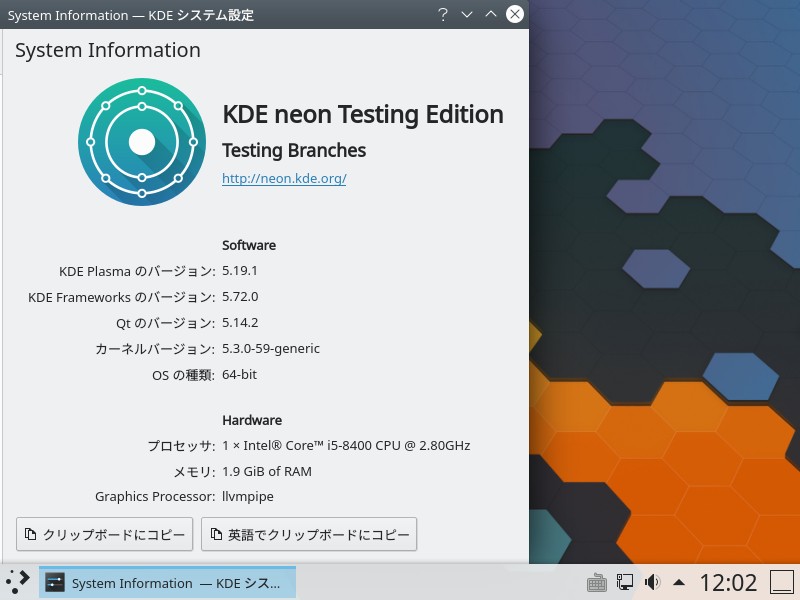The image size is (800, 600).
Task: Select the 64-bit OS type value
Action: click(x=239, y=374)
